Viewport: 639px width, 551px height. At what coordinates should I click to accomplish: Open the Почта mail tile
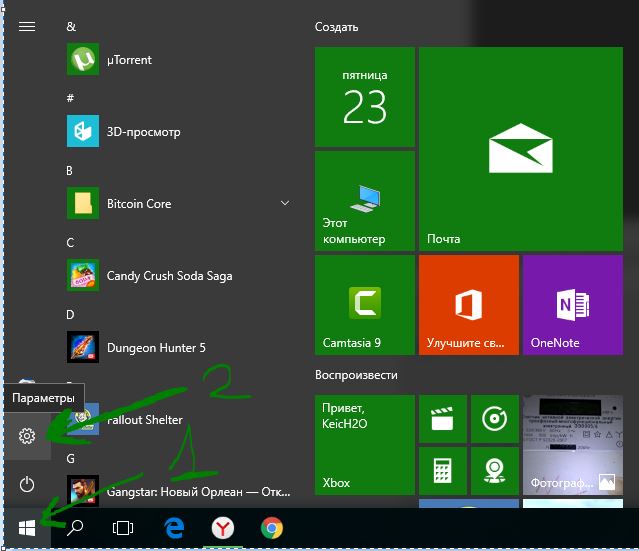pos(521,149)
